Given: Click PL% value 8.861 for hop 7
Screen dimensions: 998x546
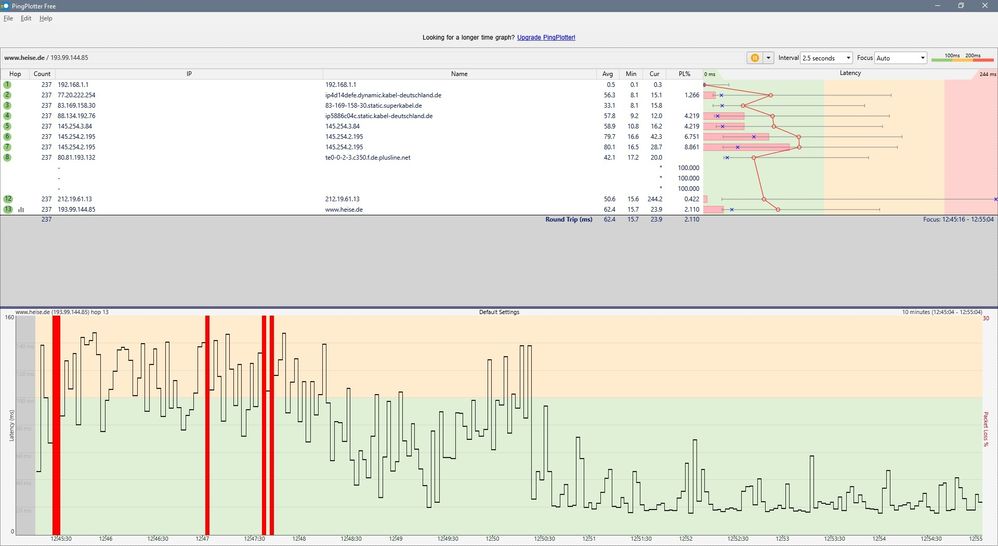Looking at the screenshot, I should click(691, 147).
